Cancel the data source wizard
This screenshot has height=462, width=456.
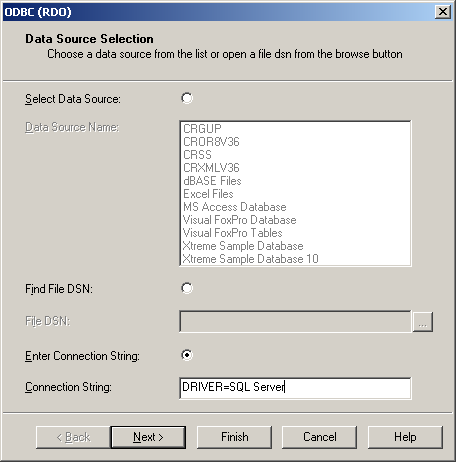coord(320,437)
